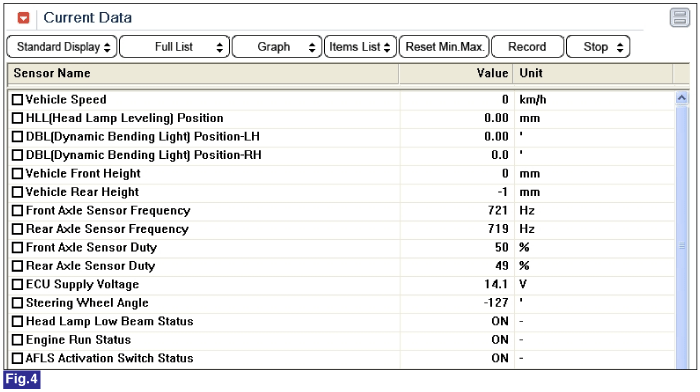
Task: Check the ECU Supply Voltage checkbox
Action: [17, 284]
